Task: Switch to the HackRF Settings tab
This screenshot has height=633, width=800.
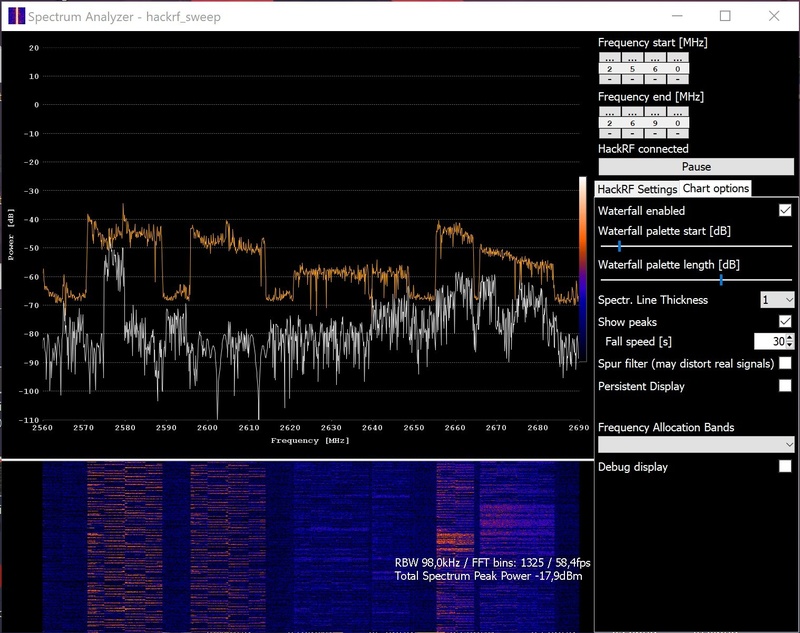Action: coord(637,189)
